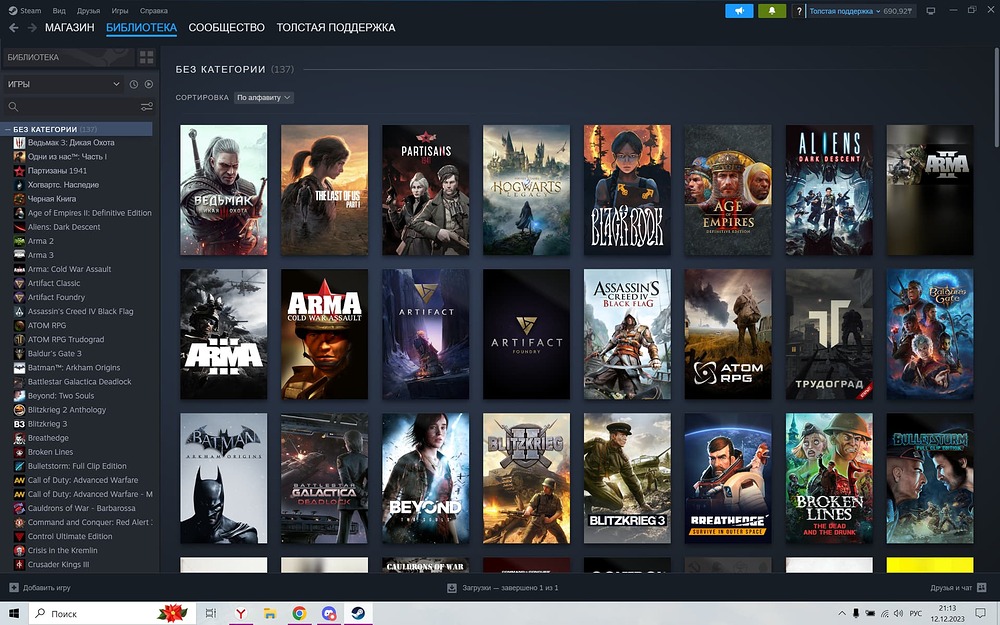
Task: Filter by ready-to-play icon
Action: [149, 84]
